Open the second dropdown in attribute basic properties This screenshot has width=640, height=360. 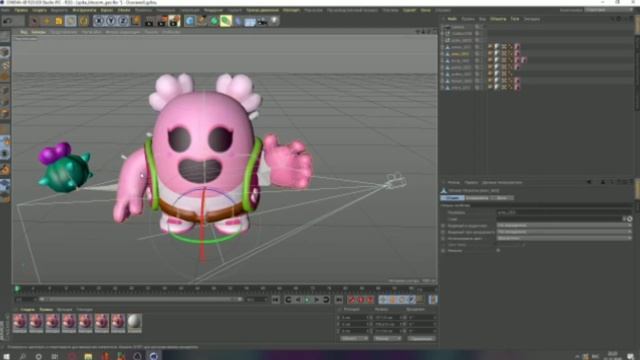564,232
